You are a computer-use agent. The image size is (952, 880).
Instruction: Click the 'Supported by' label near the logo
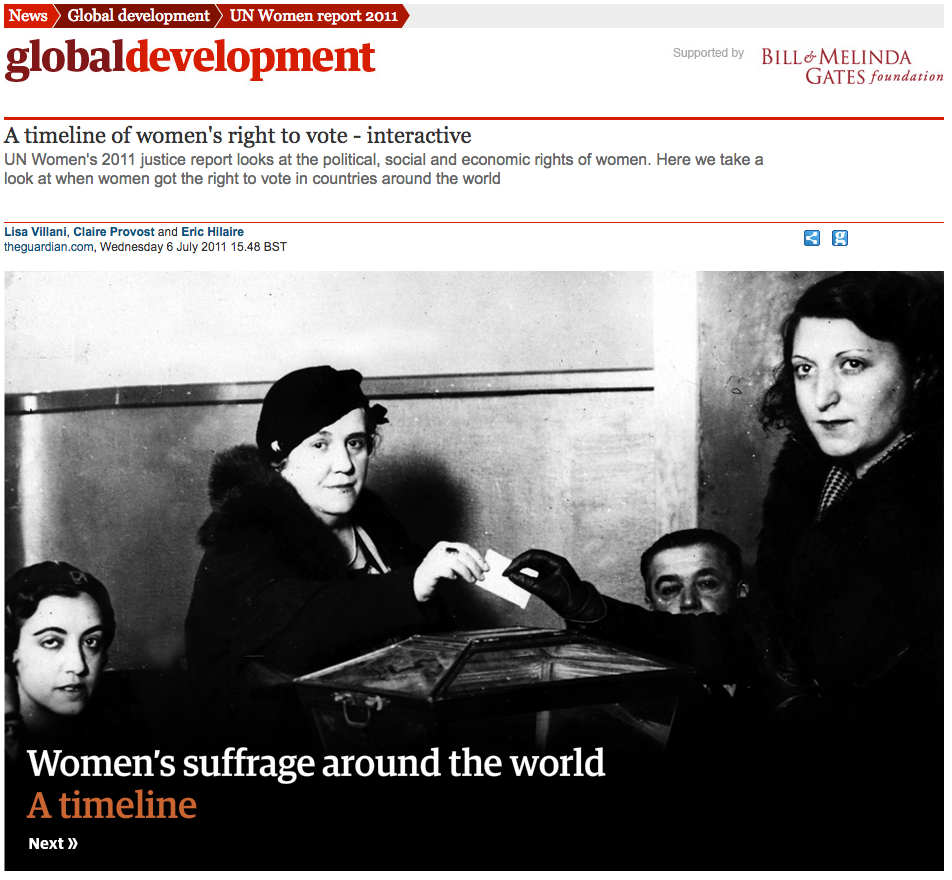click(708, 53)
